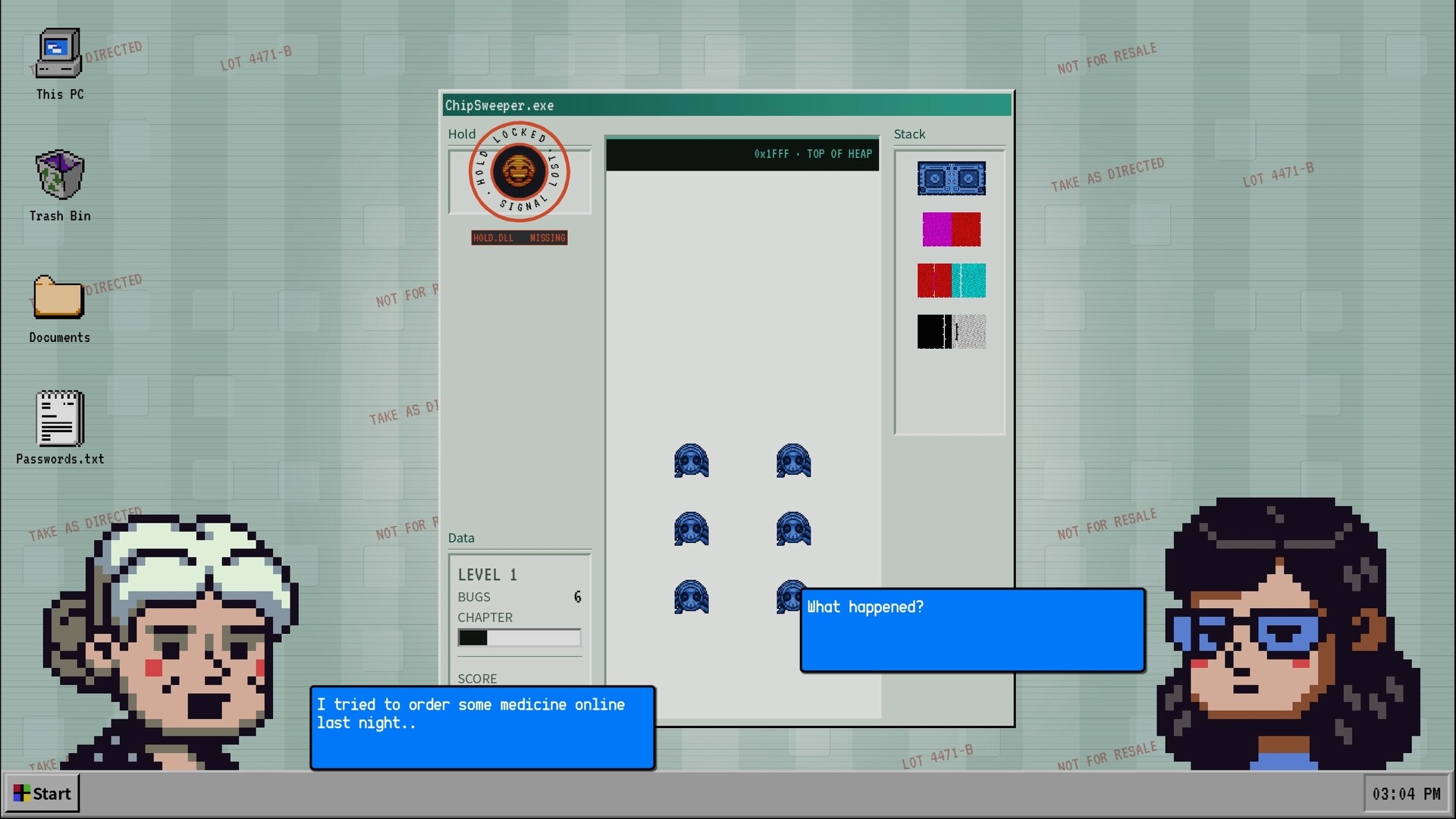Open the This PC desktop icon

[59, 64]
